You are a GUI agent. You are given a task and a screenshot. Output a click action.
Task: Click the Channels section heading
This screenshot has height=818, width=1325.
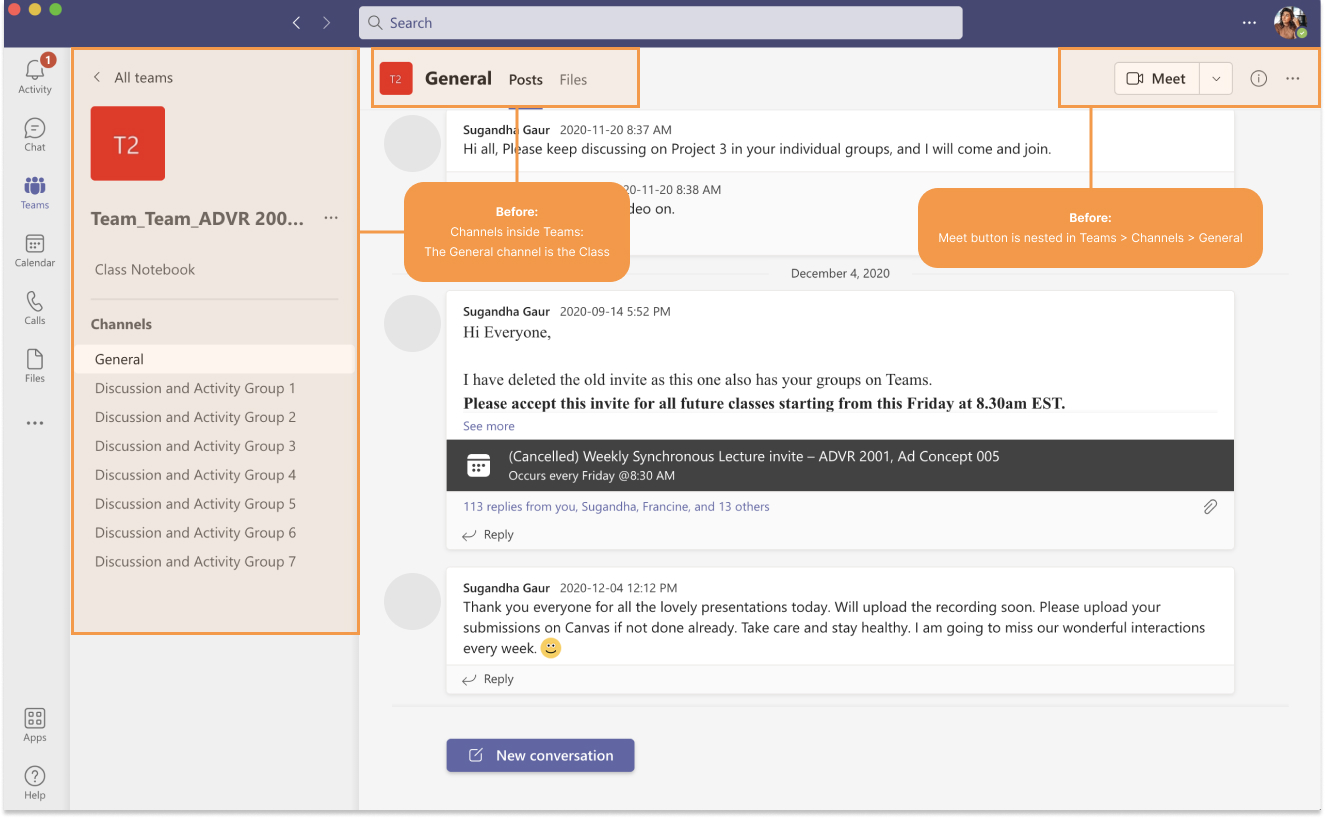pyautogui.click(x=122, y=324)
